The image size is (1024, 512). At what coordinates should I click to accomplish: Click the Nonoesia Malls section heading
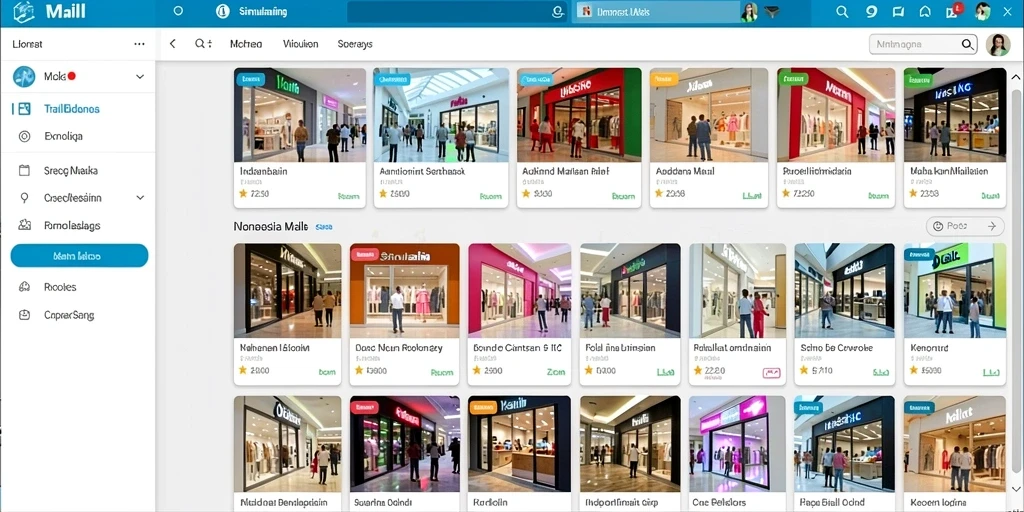click(270, 227)
